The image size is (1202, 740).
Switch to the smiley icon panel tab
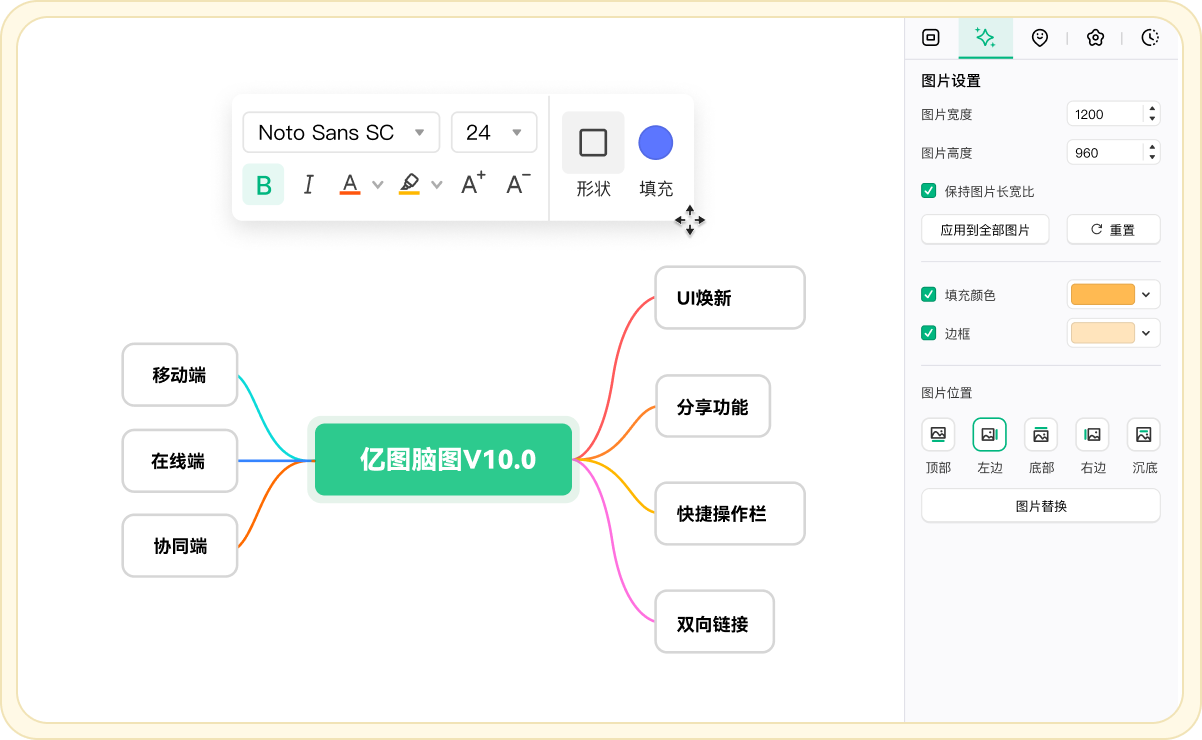pyautogui.click(x=1040, y=38)
